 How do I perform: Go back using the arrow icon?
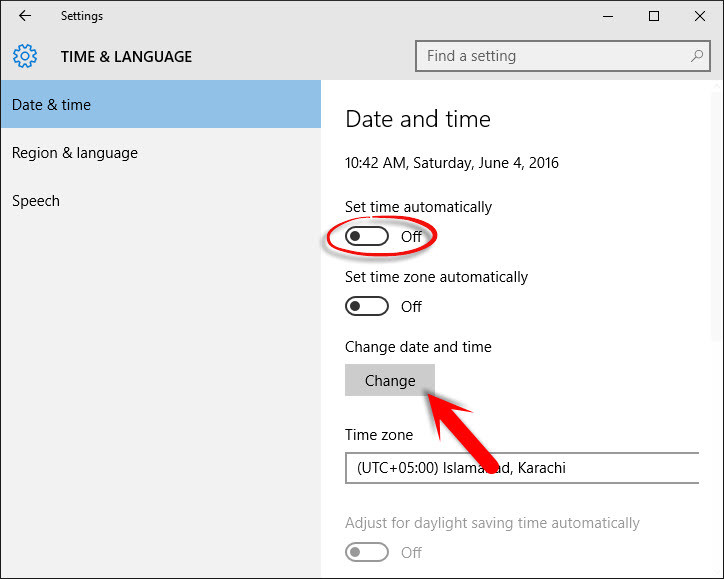pyautogui.click(x=25, y=16)
